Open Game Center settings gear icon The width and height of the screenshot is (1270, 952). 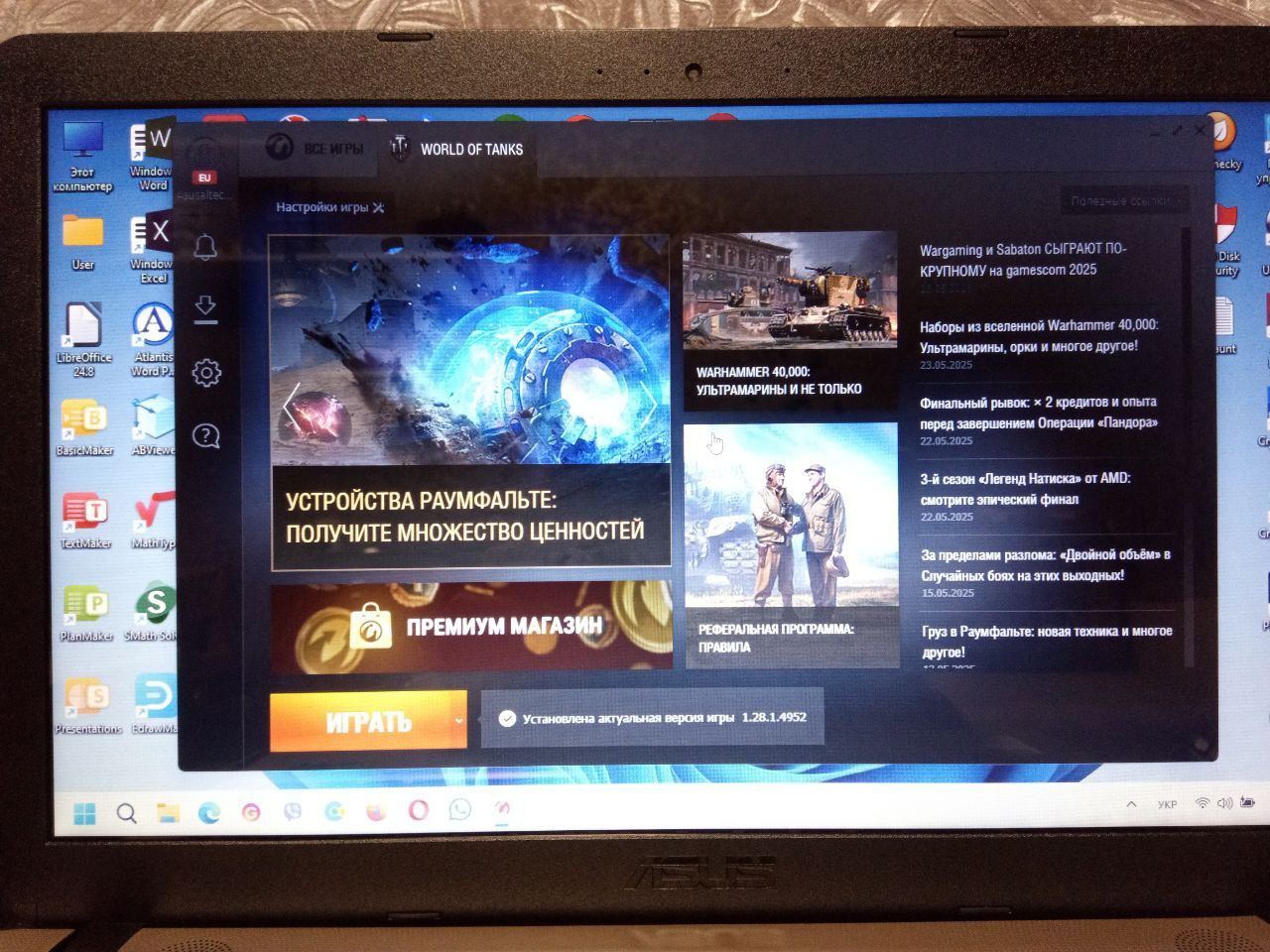point(206,373)
